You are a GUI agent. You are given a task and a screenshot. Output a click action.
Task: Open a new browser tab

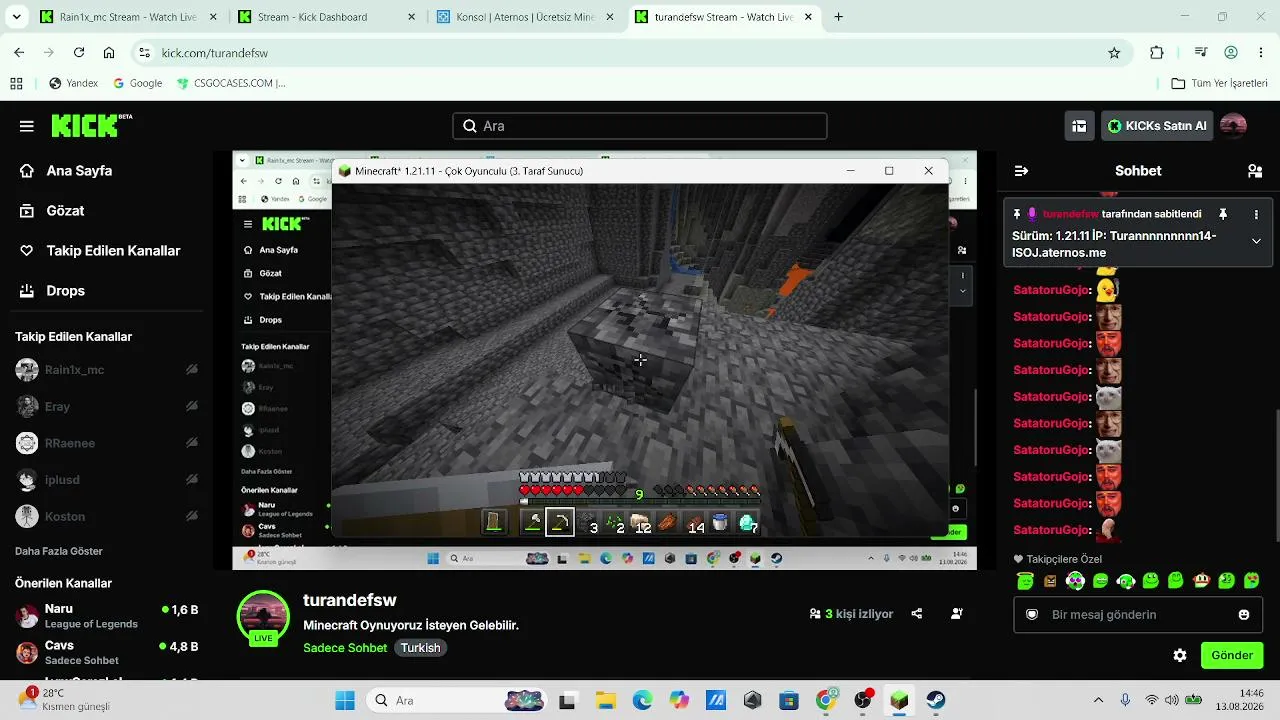point(838,17)
